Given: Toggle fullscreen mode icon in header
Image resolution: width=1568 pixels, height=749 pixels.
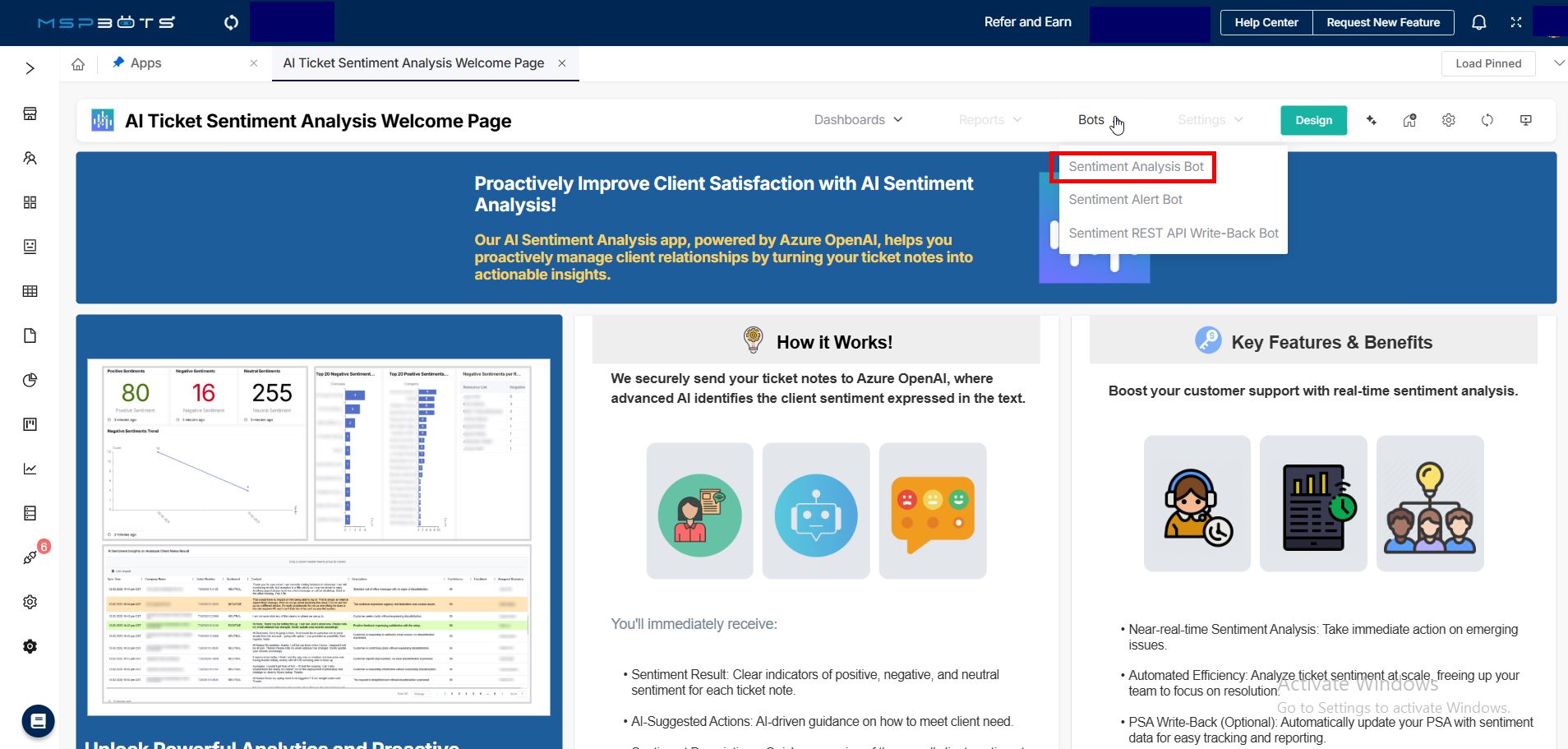Looking at the screenshot, I should pyautogui.click(x=1516, y=22).
